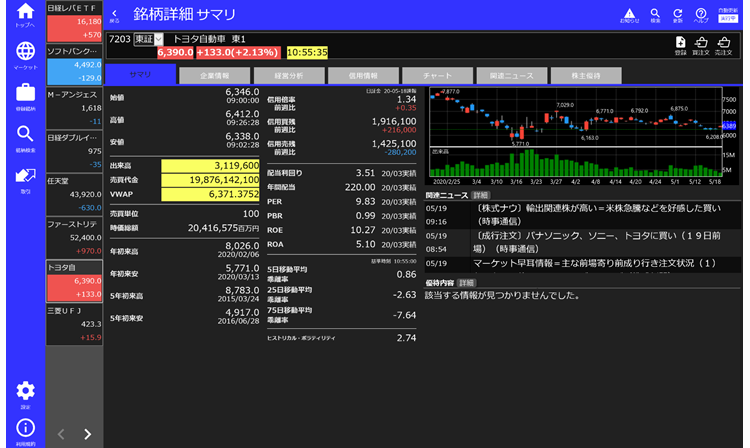This screenshot has height=448, width=750.
Task: Select M-アンジェス watchlist card
Action: [x=74, y=108]
